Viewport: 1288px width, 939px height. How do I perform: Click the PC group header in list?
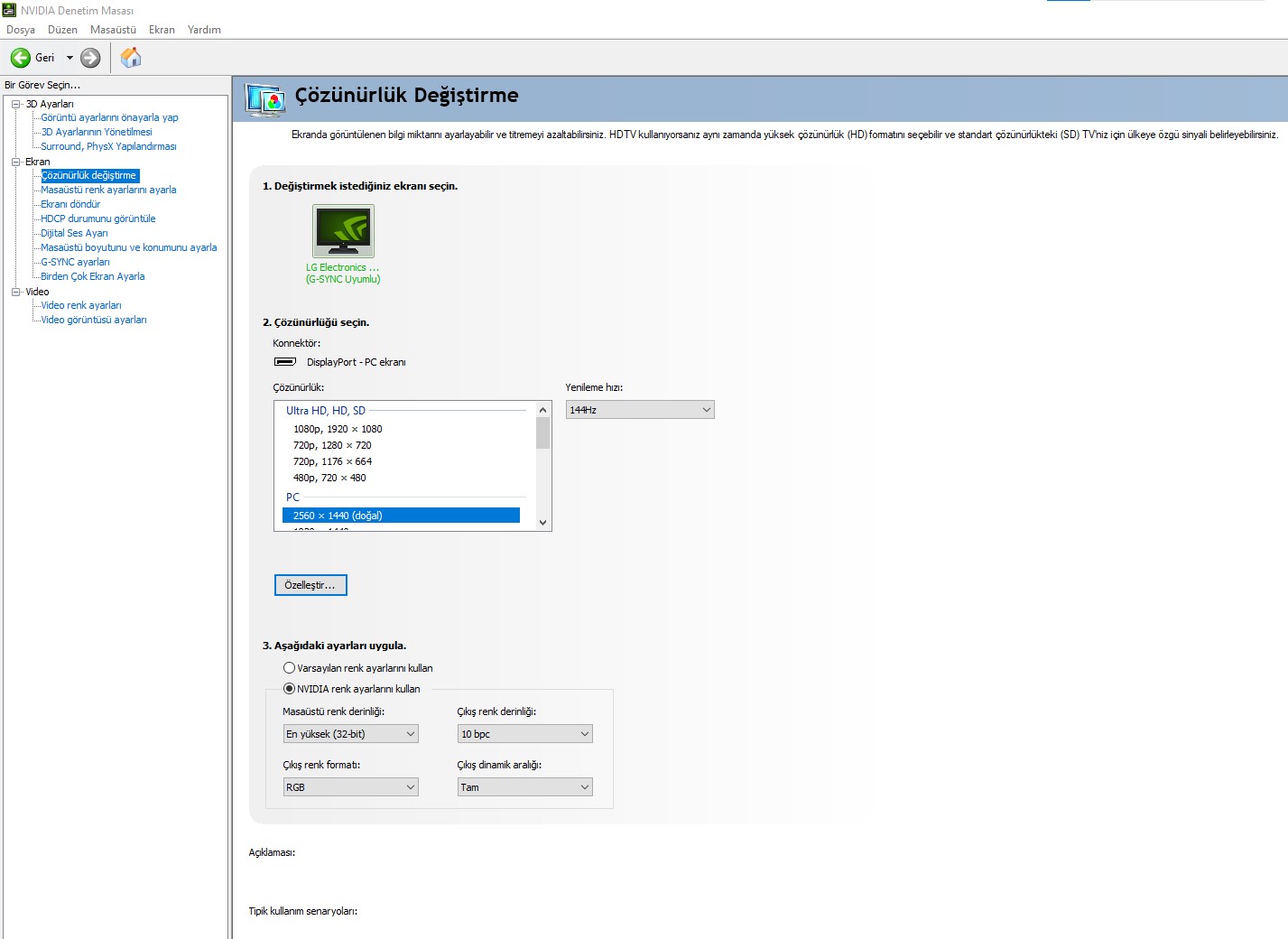pos(292,497)
